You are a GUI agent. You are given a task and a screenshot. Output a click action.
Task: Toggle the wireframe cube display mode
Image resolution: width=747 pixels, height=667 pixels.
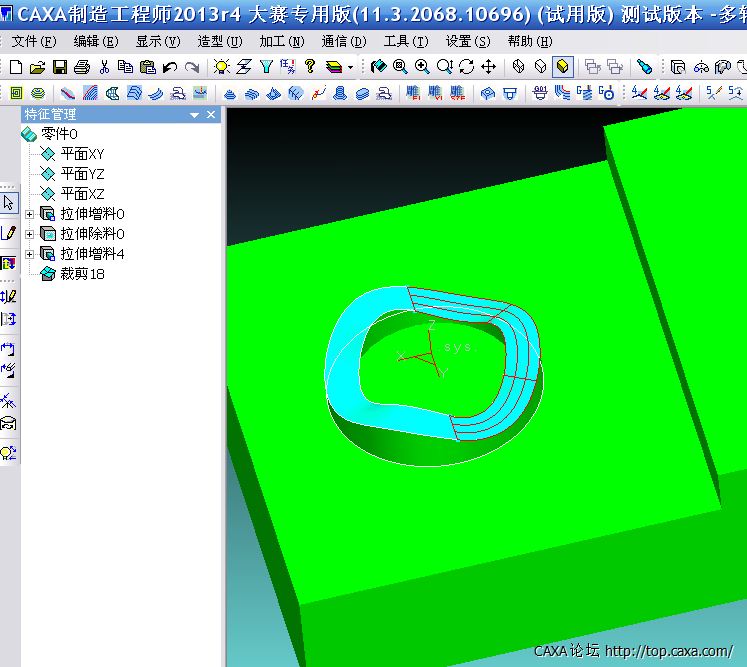(x=518, y=67)
